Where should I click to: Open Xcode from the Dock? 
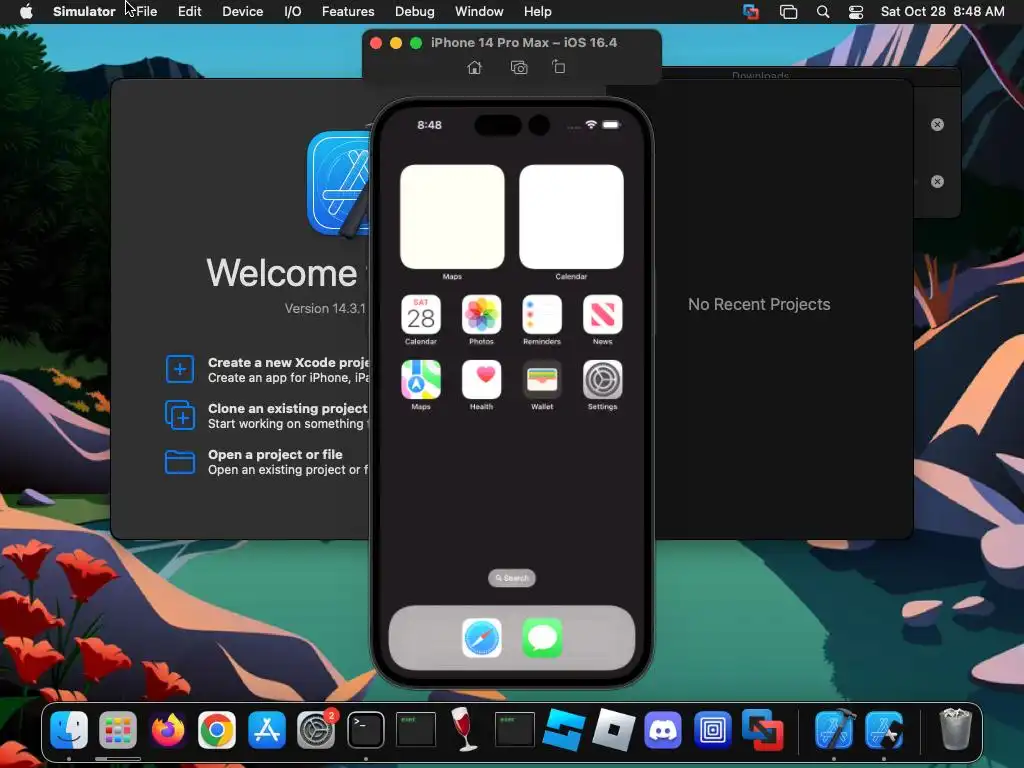coord(835,729)
